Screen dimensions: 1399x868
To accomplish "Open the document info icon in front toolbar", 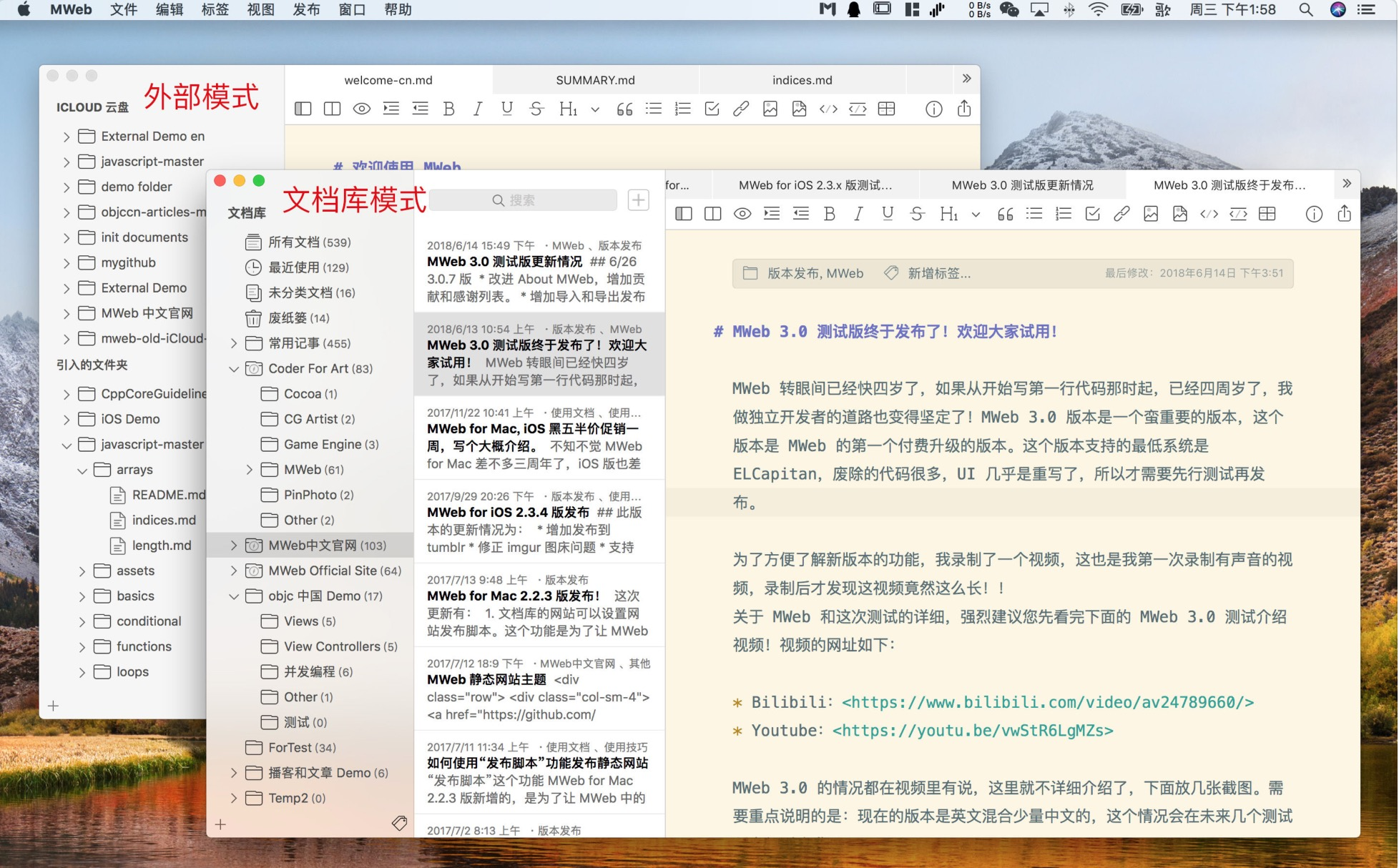I will coord(1314,214).
